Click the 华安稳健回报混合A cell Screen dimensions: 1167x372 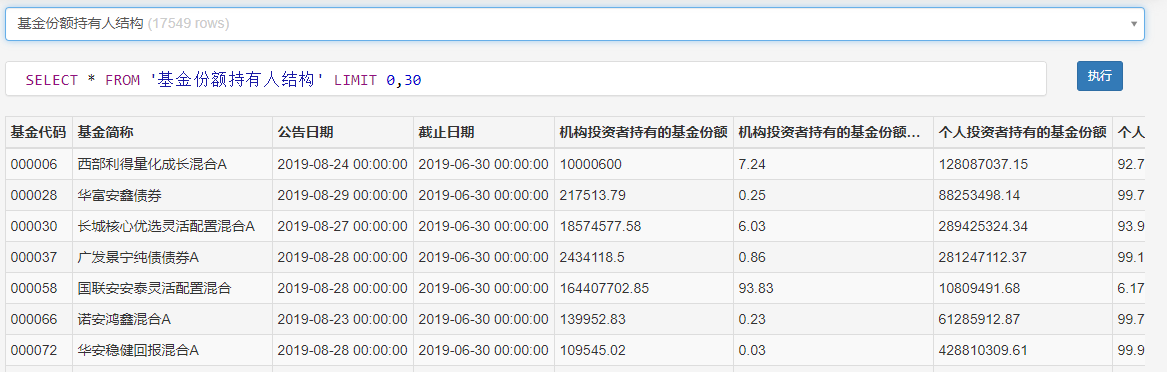click(x=172, y=350)
